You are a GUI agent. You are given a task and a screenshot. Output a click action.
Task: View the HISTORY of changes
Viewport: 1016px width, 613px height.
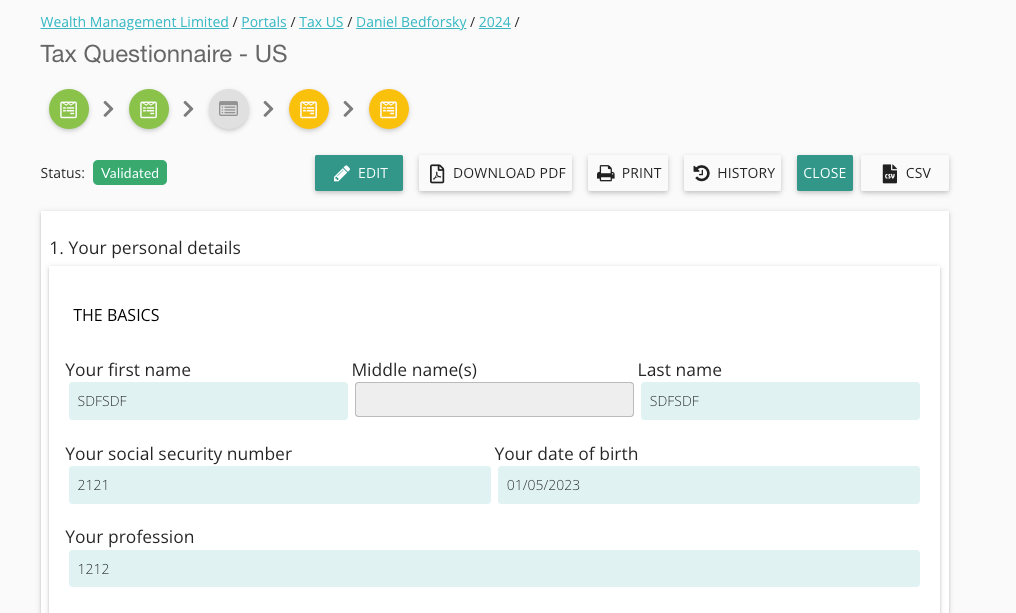(x=733, y=173)
